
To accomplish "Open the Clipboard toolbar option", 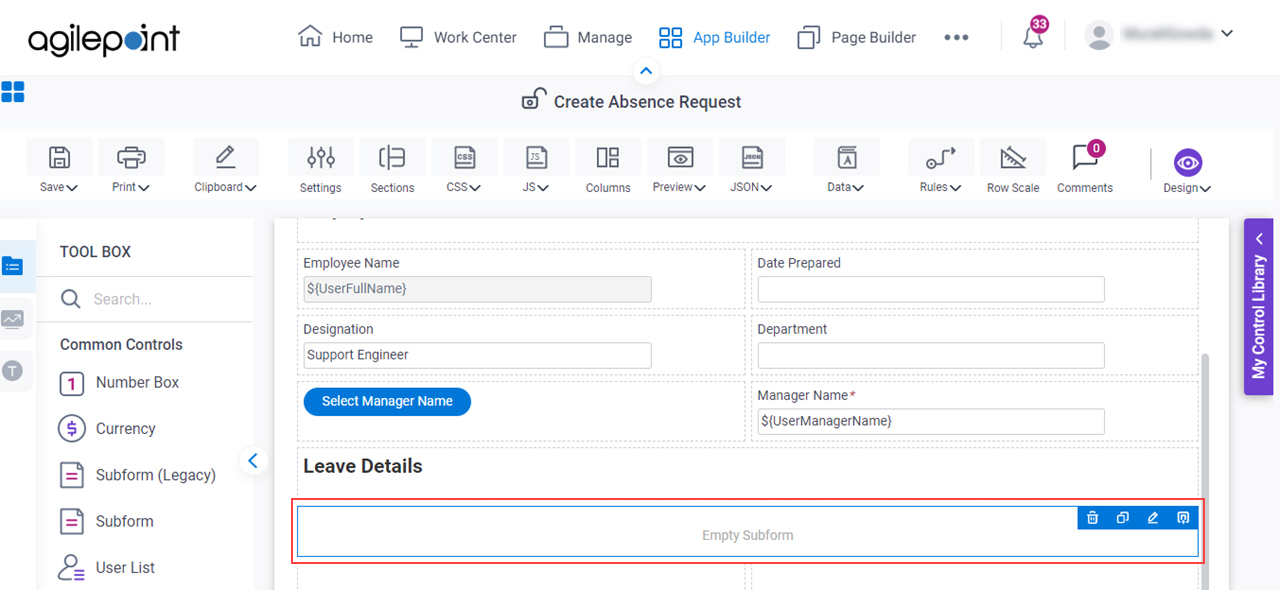I will [x=225, y=166].
